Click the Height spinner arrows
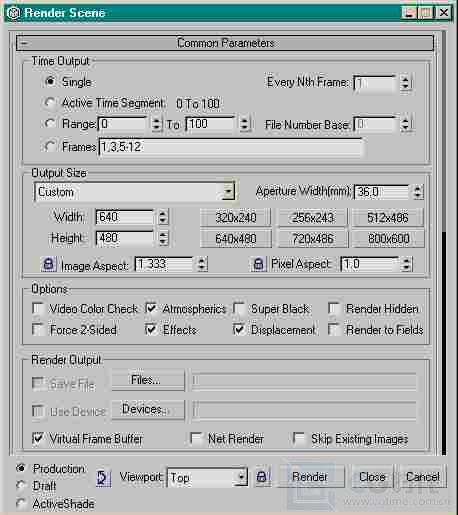The height and width of the screenshot is (515, 458). pyautogui.click(x=163, y=238)
